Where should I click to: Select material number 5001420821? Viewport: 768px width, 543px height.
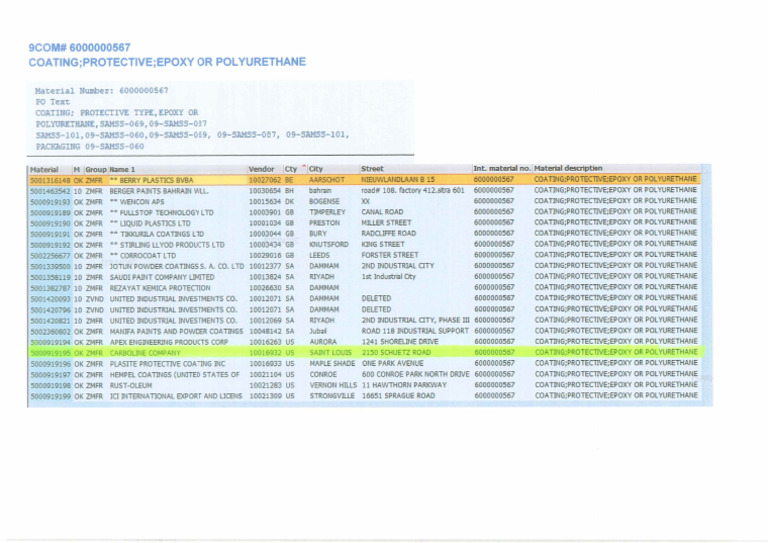(x=50, y=321)
